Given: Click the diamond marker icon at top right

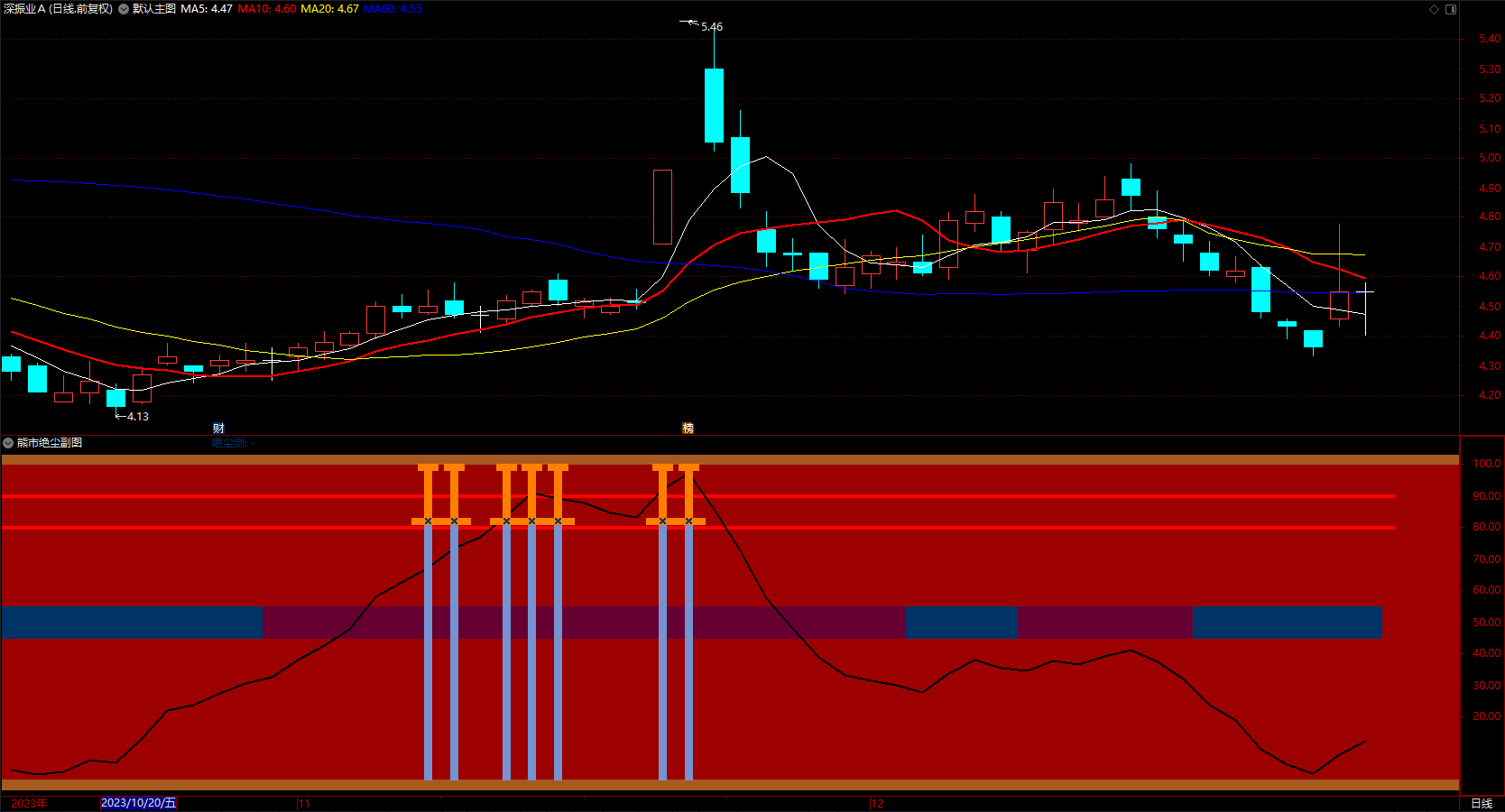Looking at the screenshot, I should coord(1435,9).
